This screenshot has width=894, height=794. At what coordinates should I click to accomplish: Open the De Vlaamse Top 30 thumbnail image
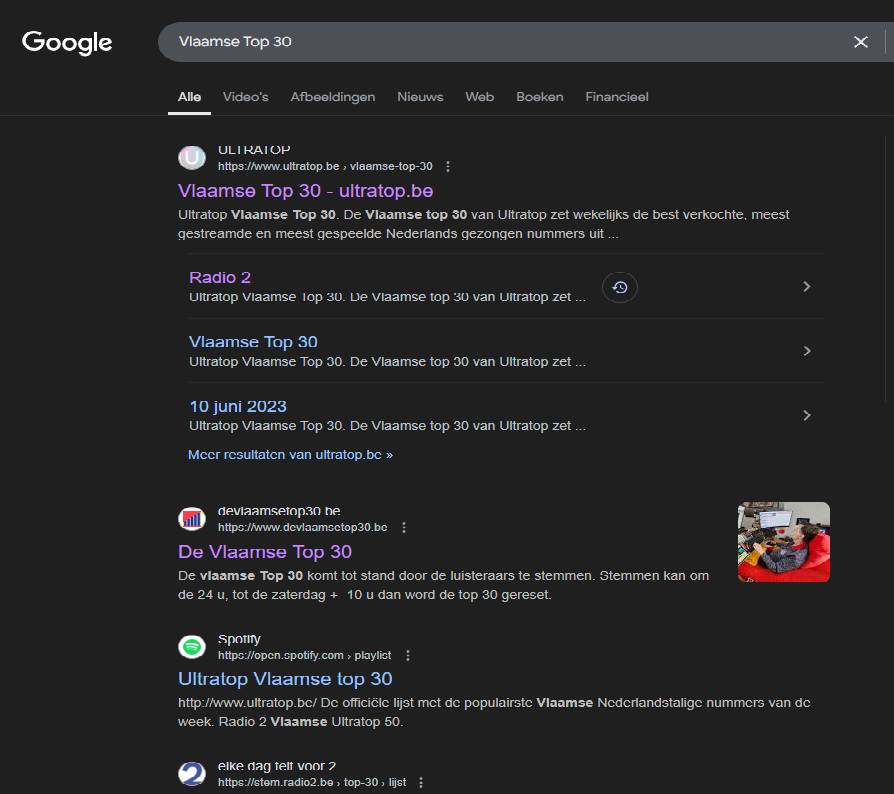point(783,542)
